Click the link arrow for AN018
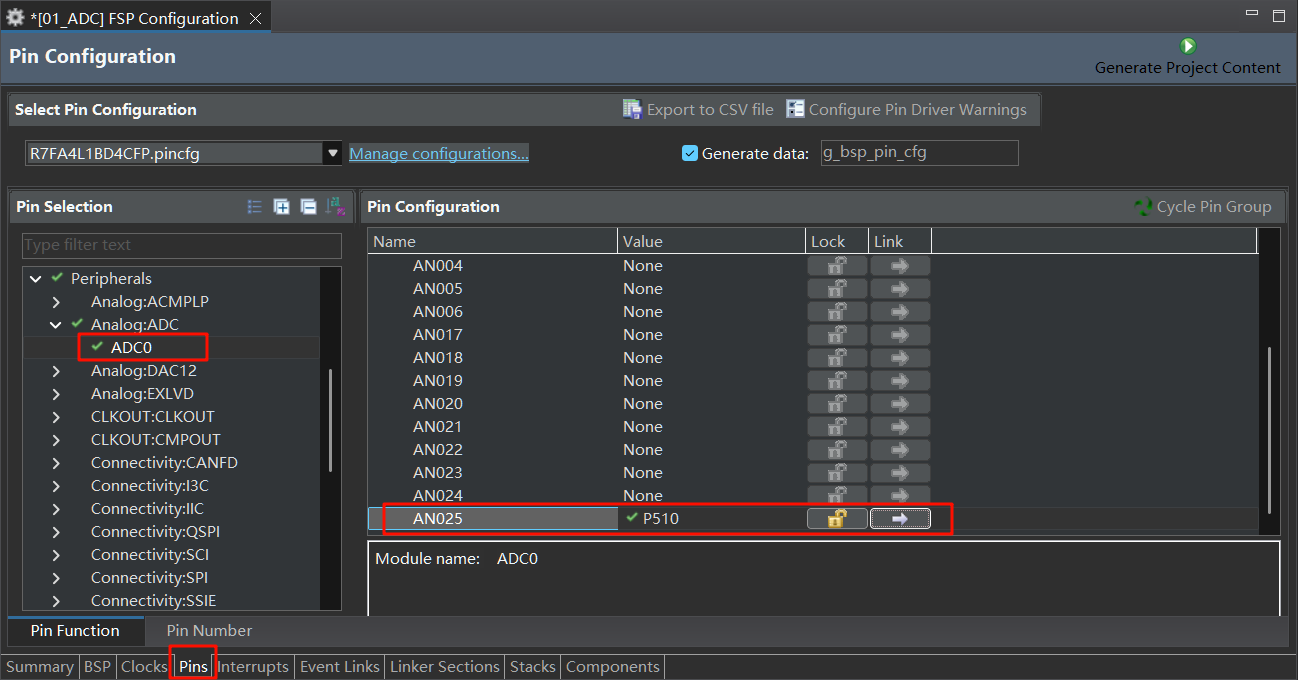This screenshot has height=680, width=1298. (900, 357)
